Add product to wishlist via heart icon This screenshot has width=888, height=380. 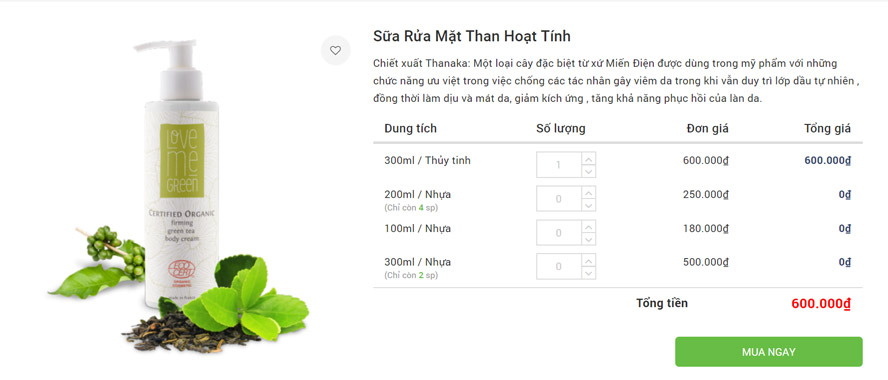pos(335,50)
